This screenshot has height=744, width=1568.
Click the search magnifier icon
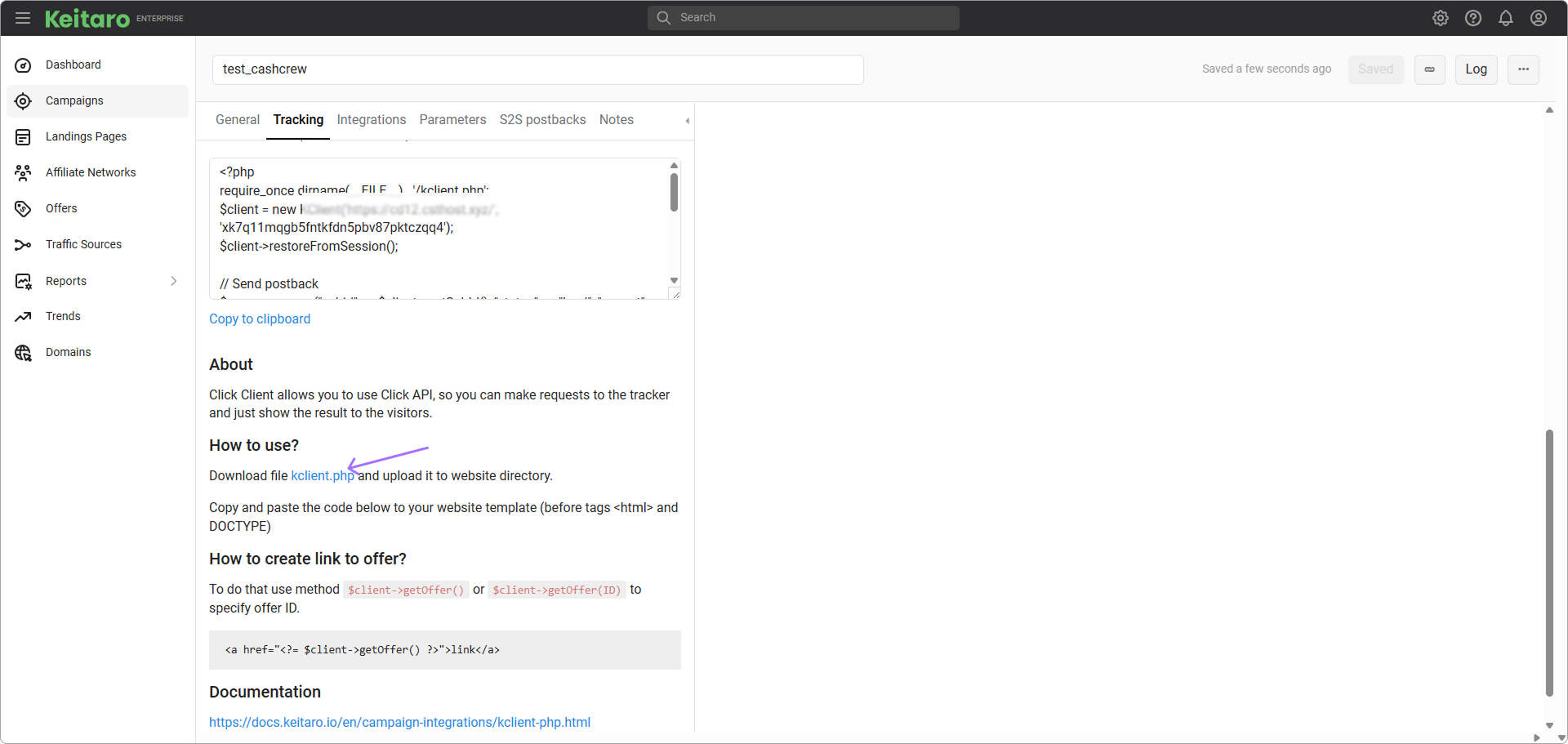click(x=664, y=17)
